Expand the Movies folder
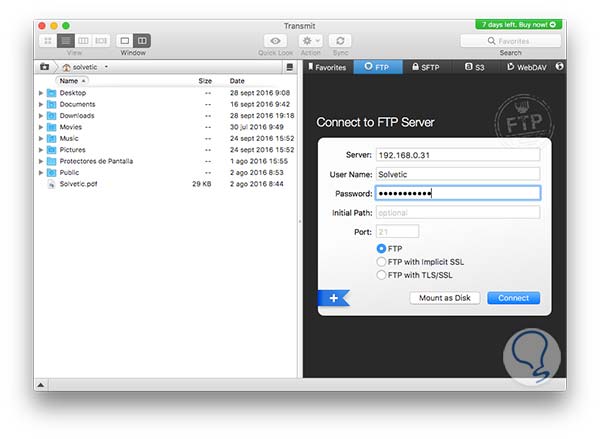600x439 pixels. [x=41, y=127]
